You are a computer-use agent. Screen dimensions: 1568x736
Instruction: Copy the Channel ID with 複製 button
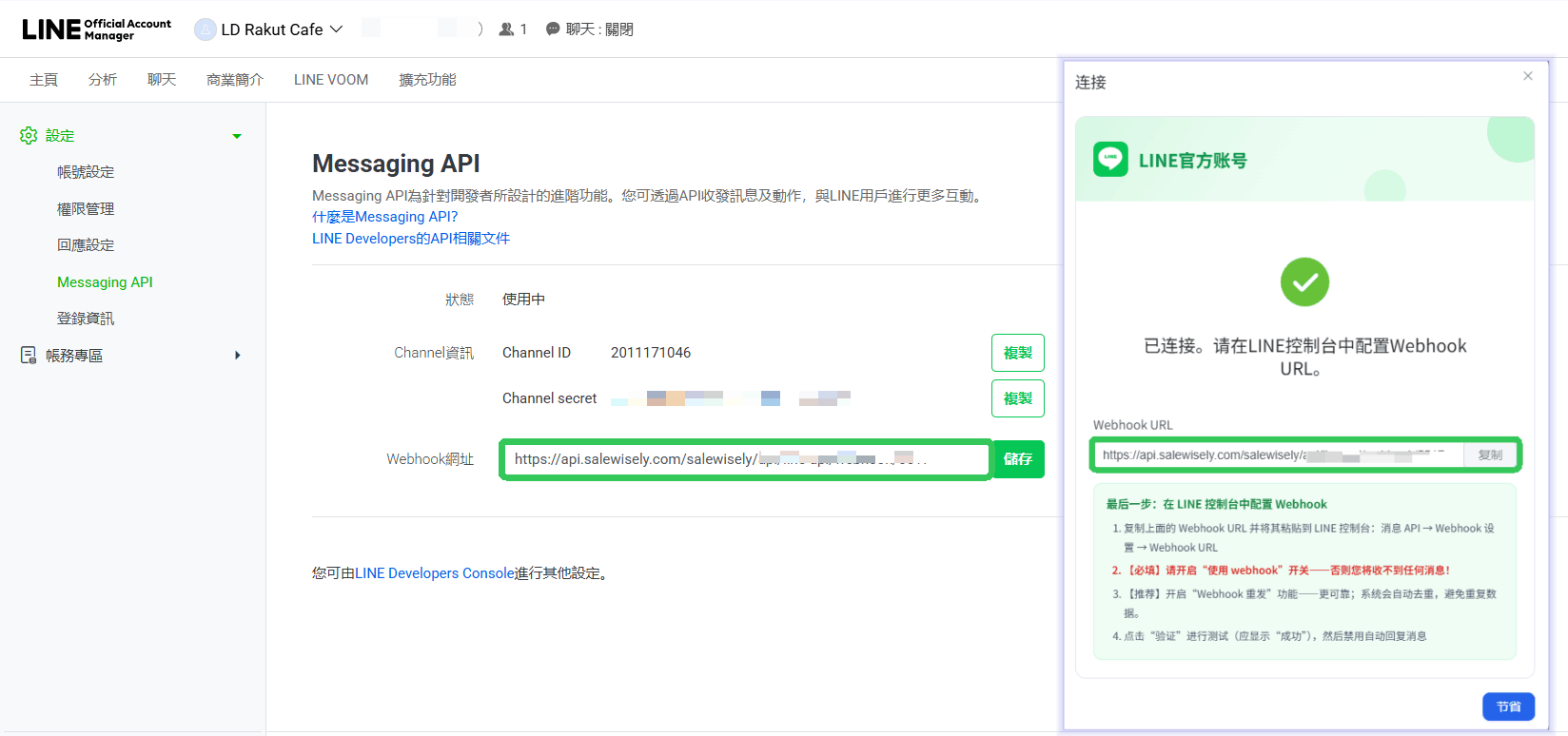pyautogui.click(x=1018, y=353)
